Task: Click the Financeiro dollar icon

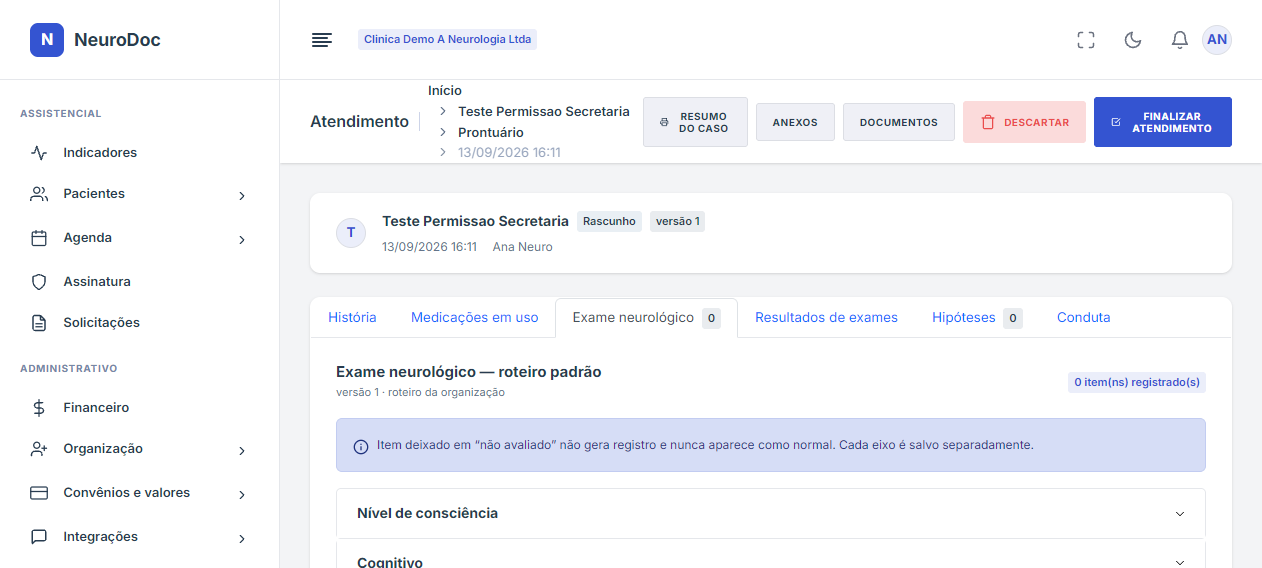Action: tap(39, 408)
